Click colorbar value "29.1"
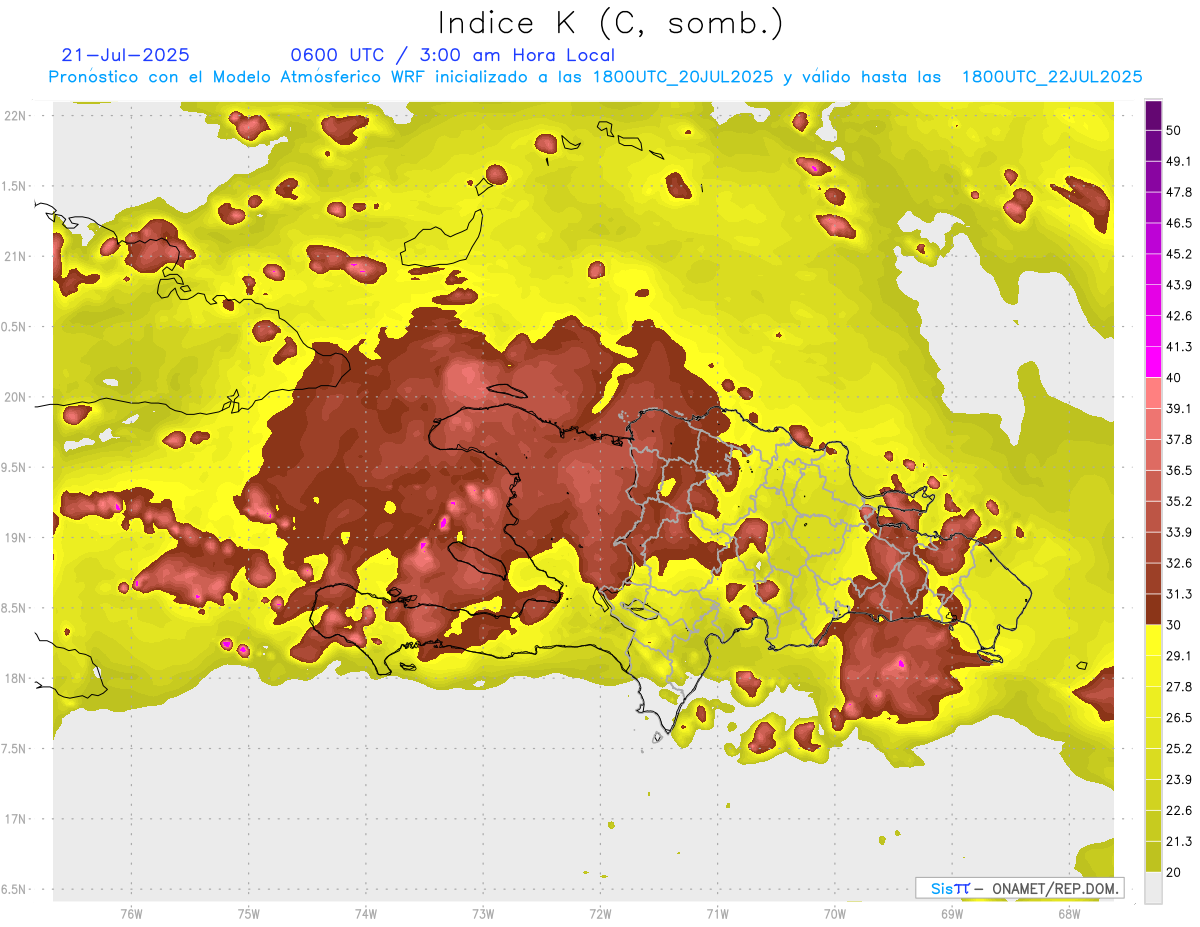The height and width of the screenshot is (927, 1200). click(x=1179, y=656)
